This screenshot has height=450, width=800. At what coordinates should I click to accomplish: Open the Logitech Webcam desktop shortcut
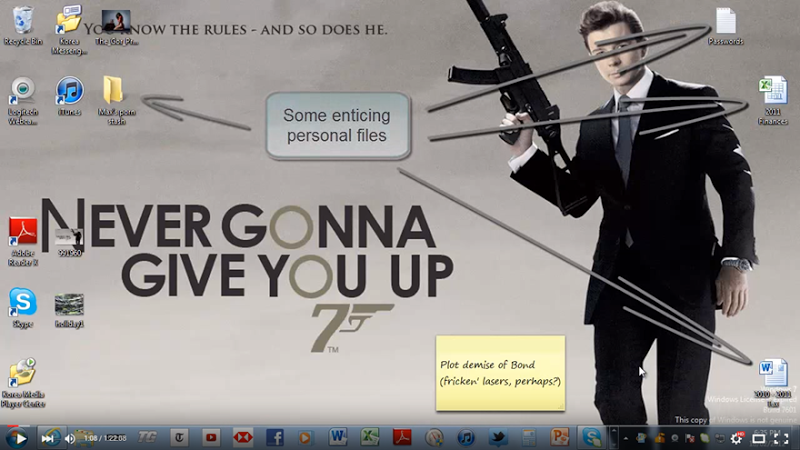pyautogui.click(x=22, y=100)
